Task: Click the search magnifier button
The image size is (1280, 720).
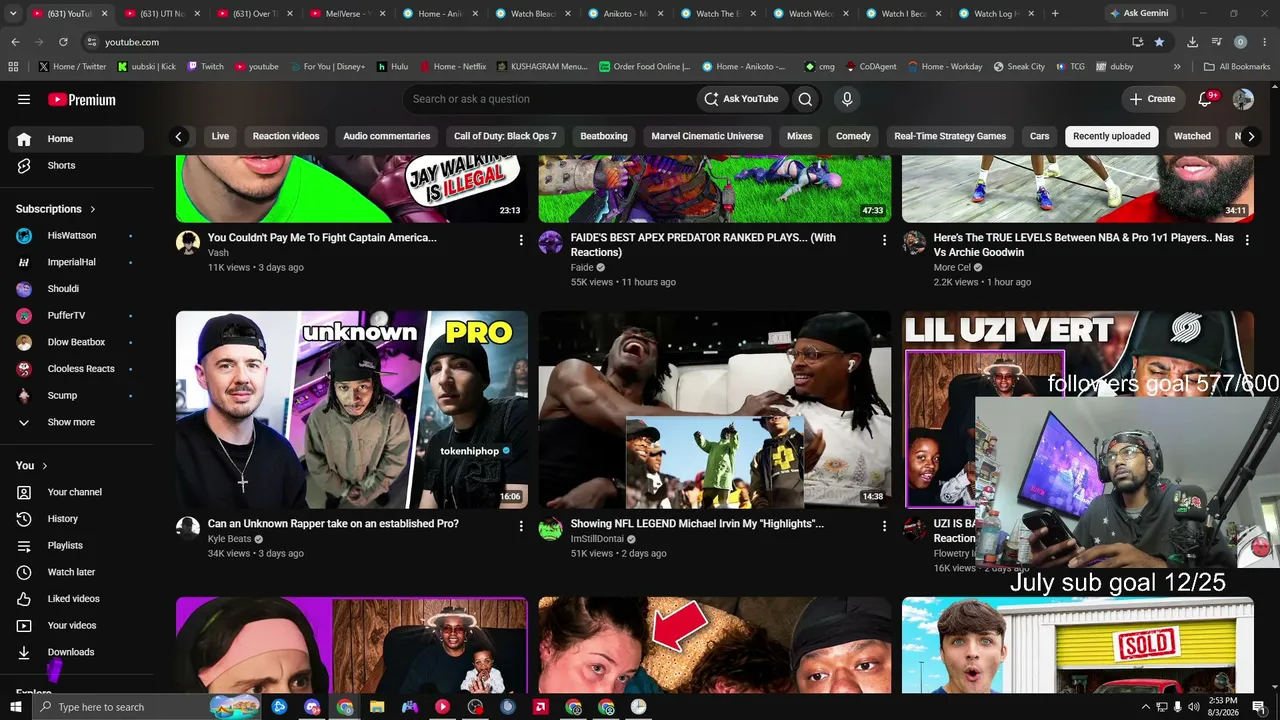Action: pyautogui.click(x=805, y=99)
